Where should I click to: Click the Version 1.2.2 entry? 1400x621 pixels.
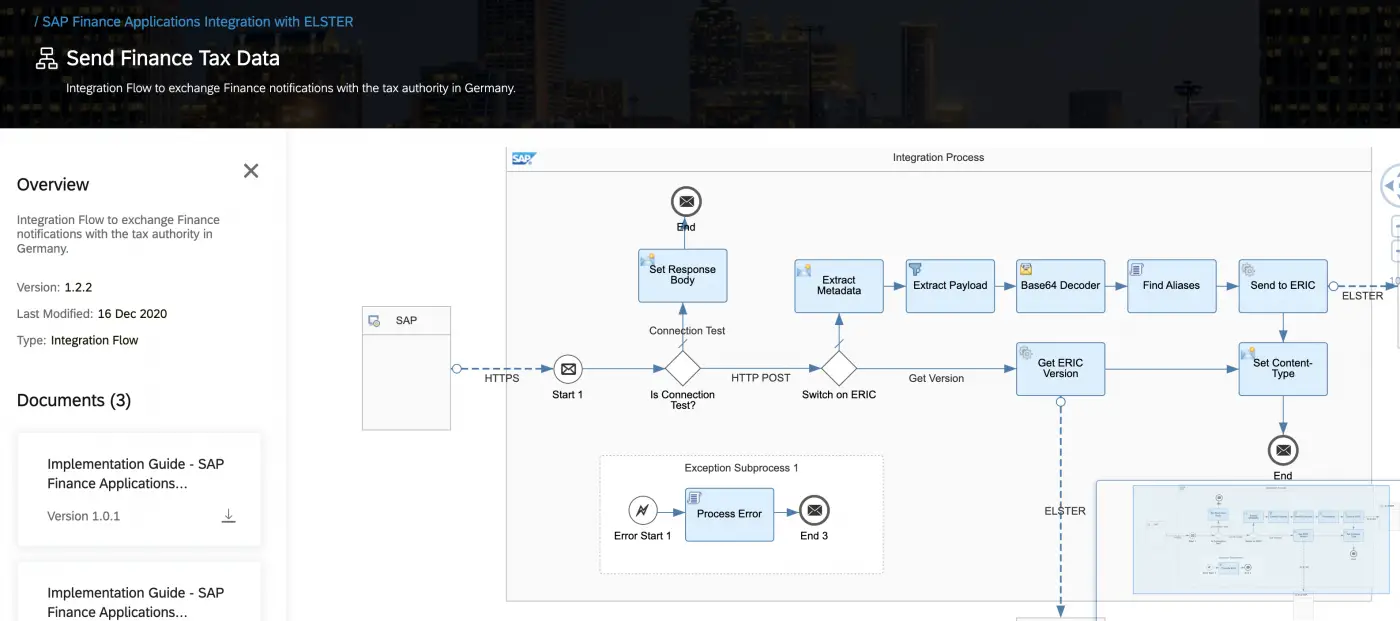55,287
